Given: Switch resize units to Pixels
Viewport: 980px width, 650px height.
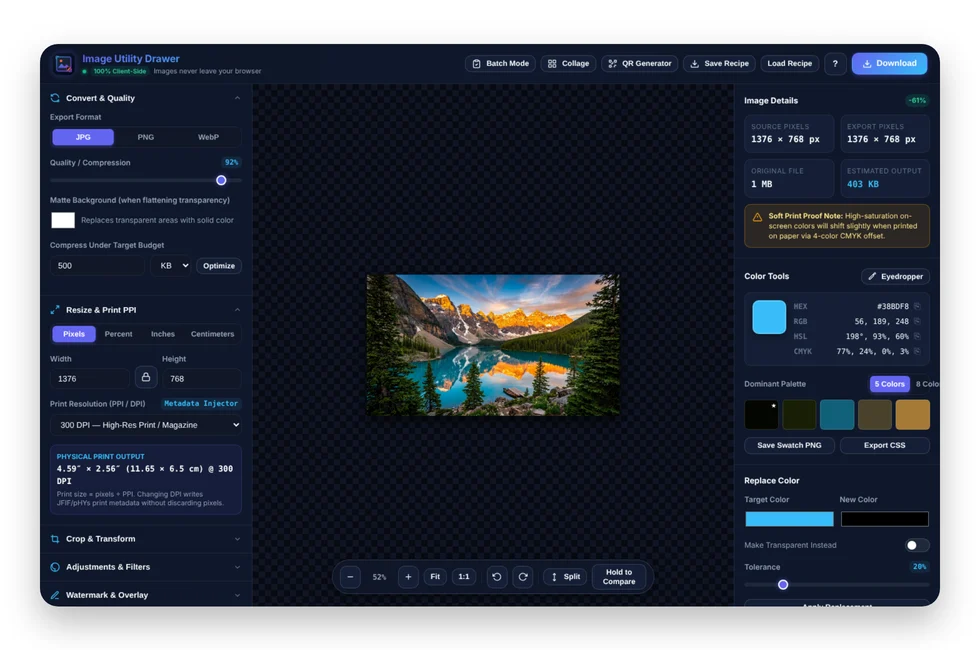Looking at the screenshot, I should coord(74,334).
